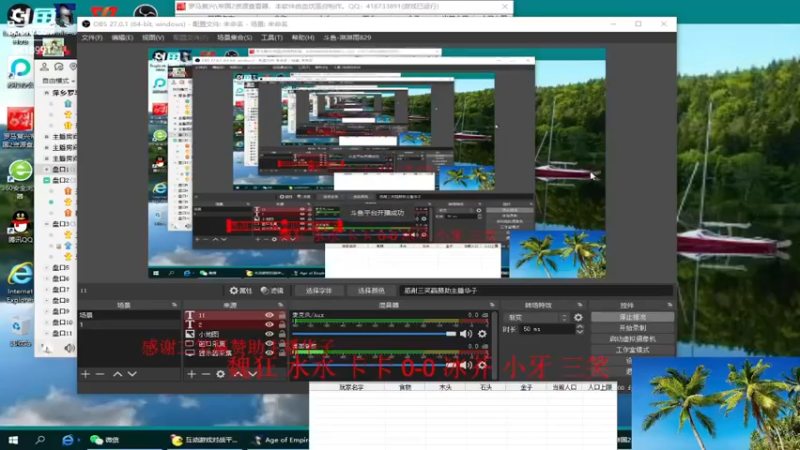Click the source text input field
Screen dimensions: 800x450
point(536,290)
